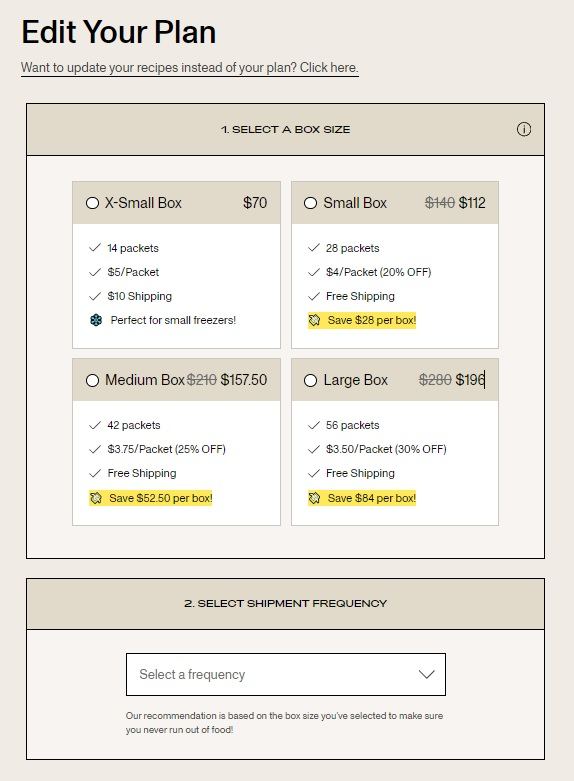Click the Select a Box Size header
This screenshot has height=781, width=574.
[286, 130]
